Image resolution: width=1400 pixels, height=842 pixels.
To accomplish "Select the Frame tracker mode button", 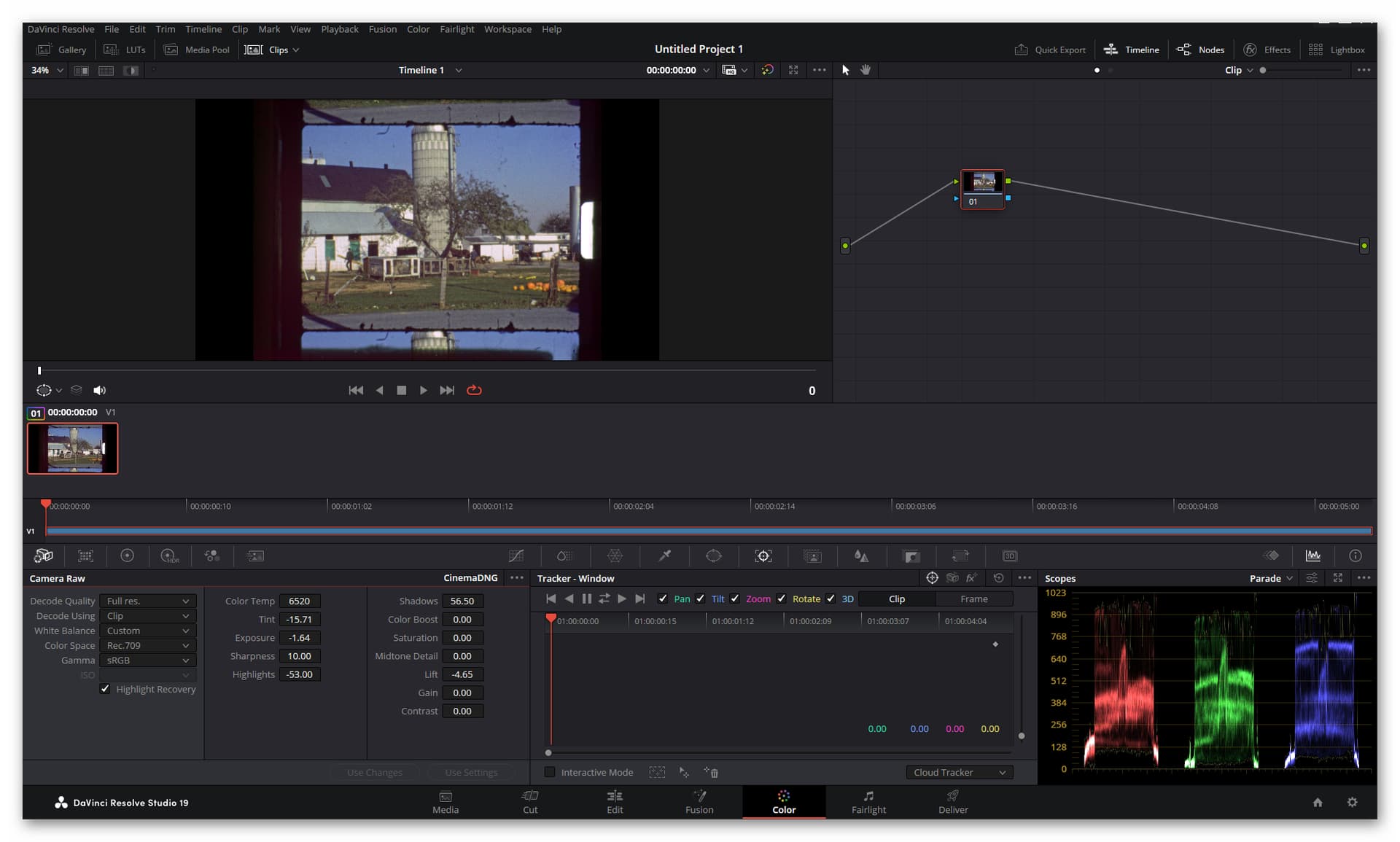I will pos(973,599).
